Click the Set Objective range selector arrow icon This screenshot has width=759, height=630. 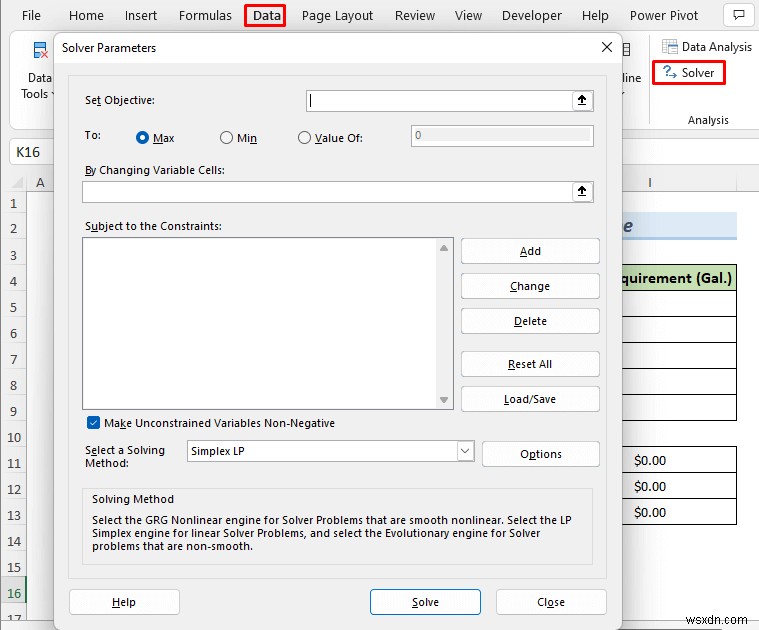click(582, 101)
